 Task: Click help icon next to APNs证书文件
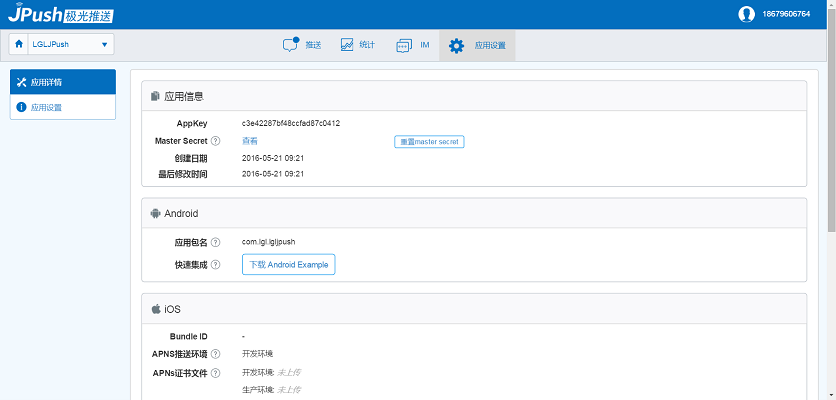(215, 373)
